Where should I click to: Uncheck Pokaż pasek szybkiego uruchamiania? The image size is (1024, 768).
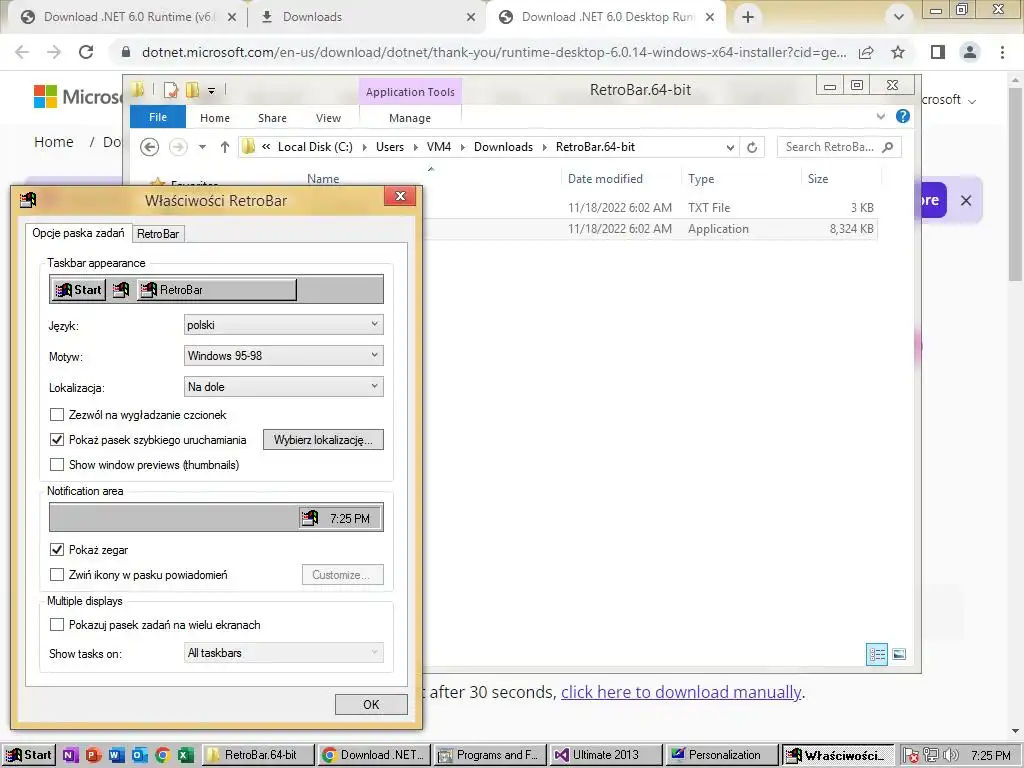tap(57, 440)
